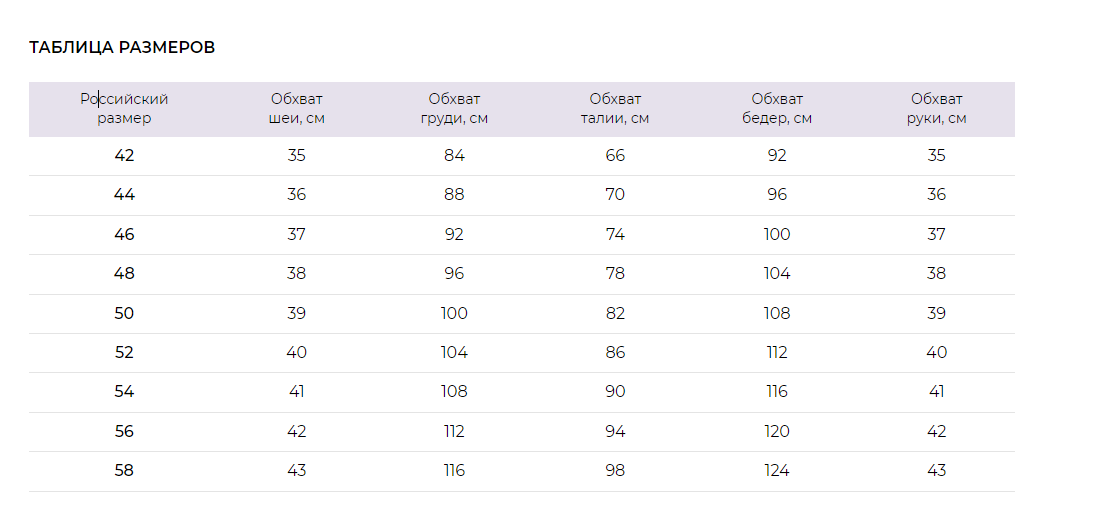
Task: Select size 44 row label
Action: [124, 195]
